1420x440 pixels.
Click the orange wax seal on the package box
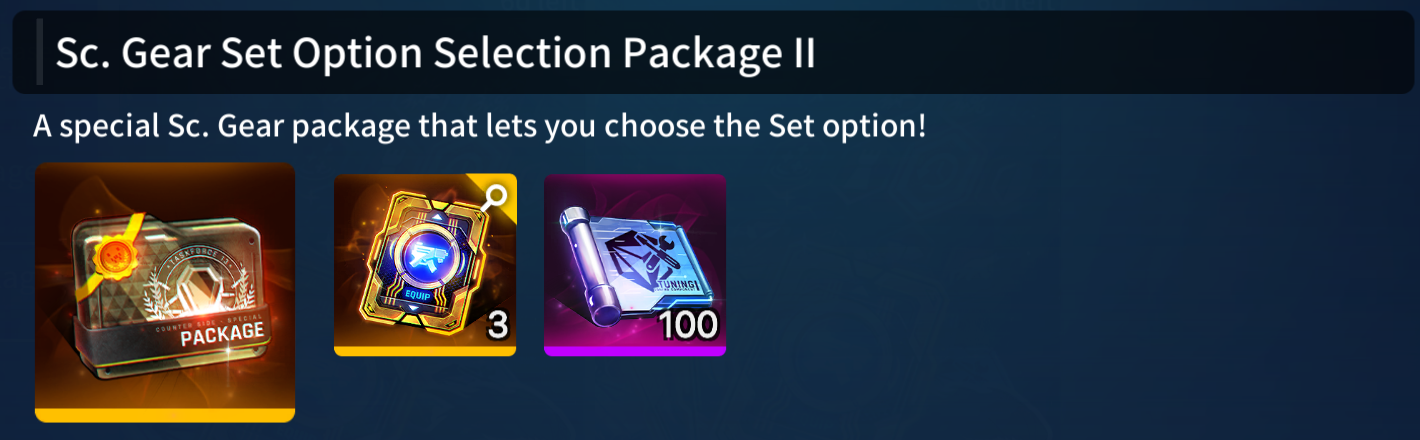[x=113, y=258]
